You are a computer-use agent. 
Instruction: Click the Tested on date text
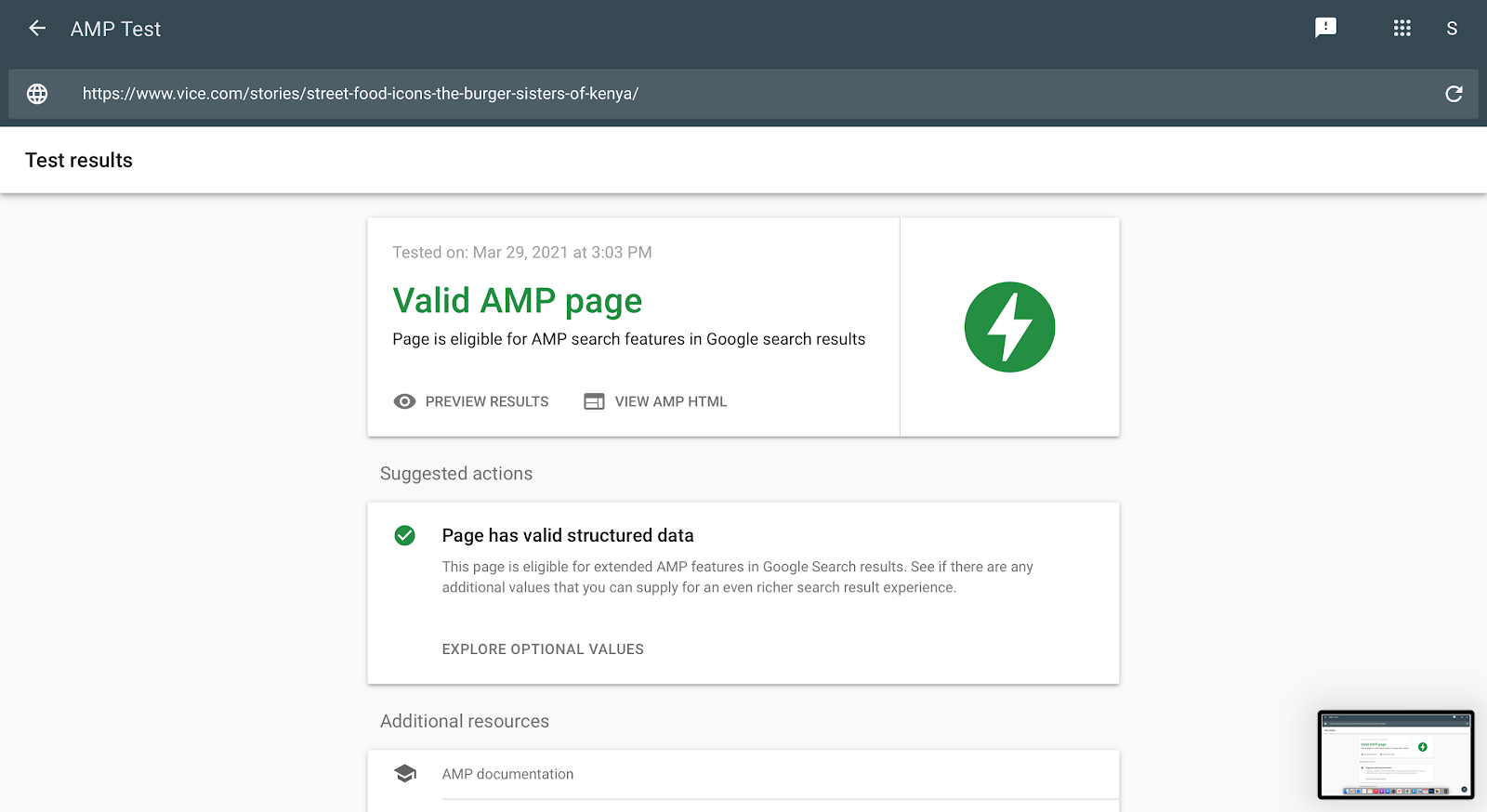[521, 253]
